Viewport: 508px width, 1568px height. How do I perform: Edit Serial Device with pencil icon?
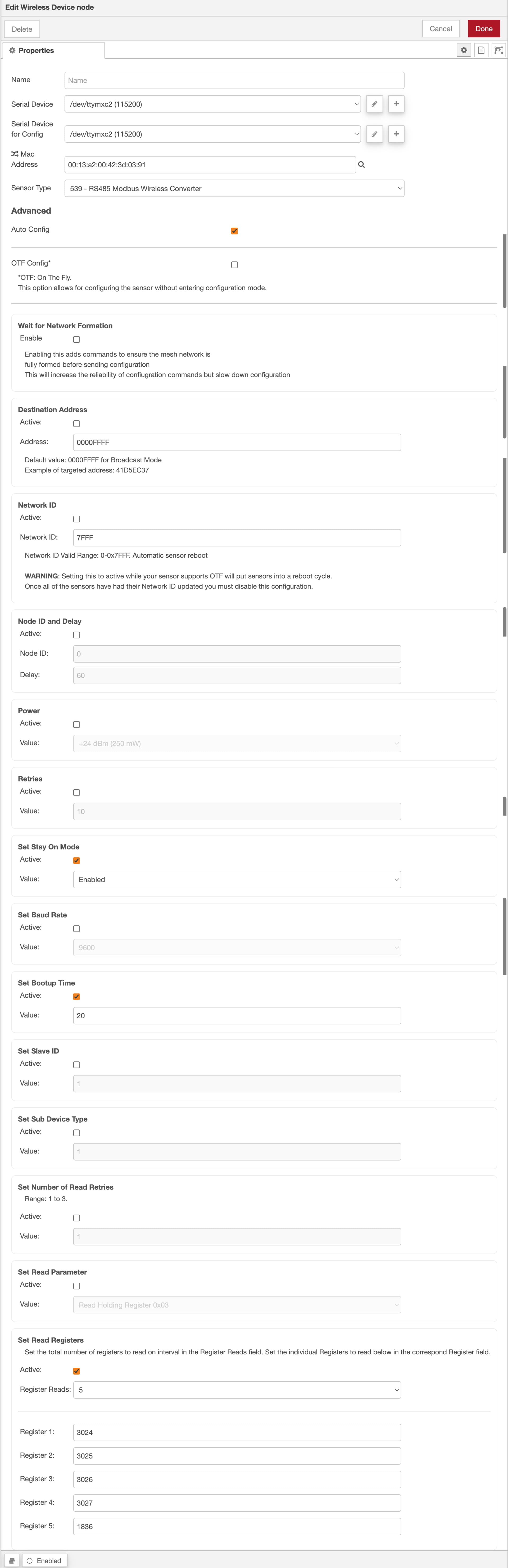click(x=375, y=104)
